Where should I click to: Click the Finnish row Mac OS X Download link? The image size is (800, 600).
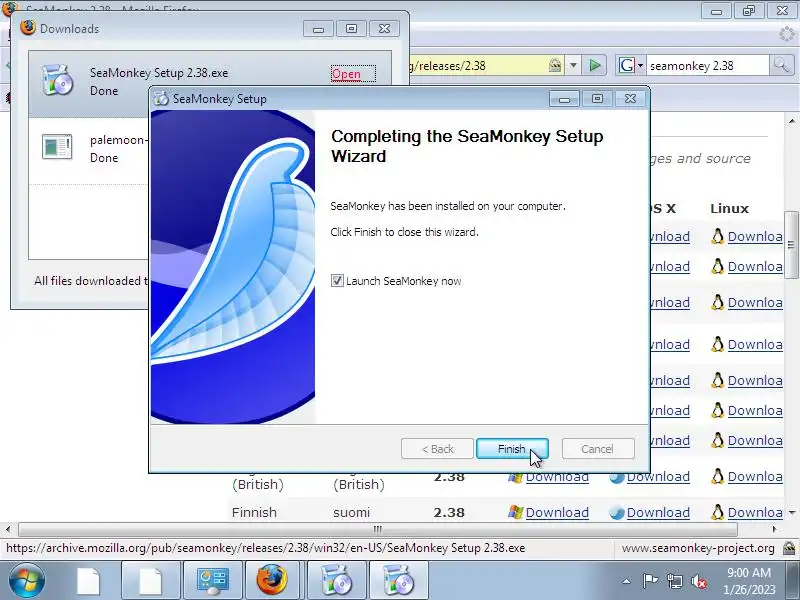click(658, 512)
